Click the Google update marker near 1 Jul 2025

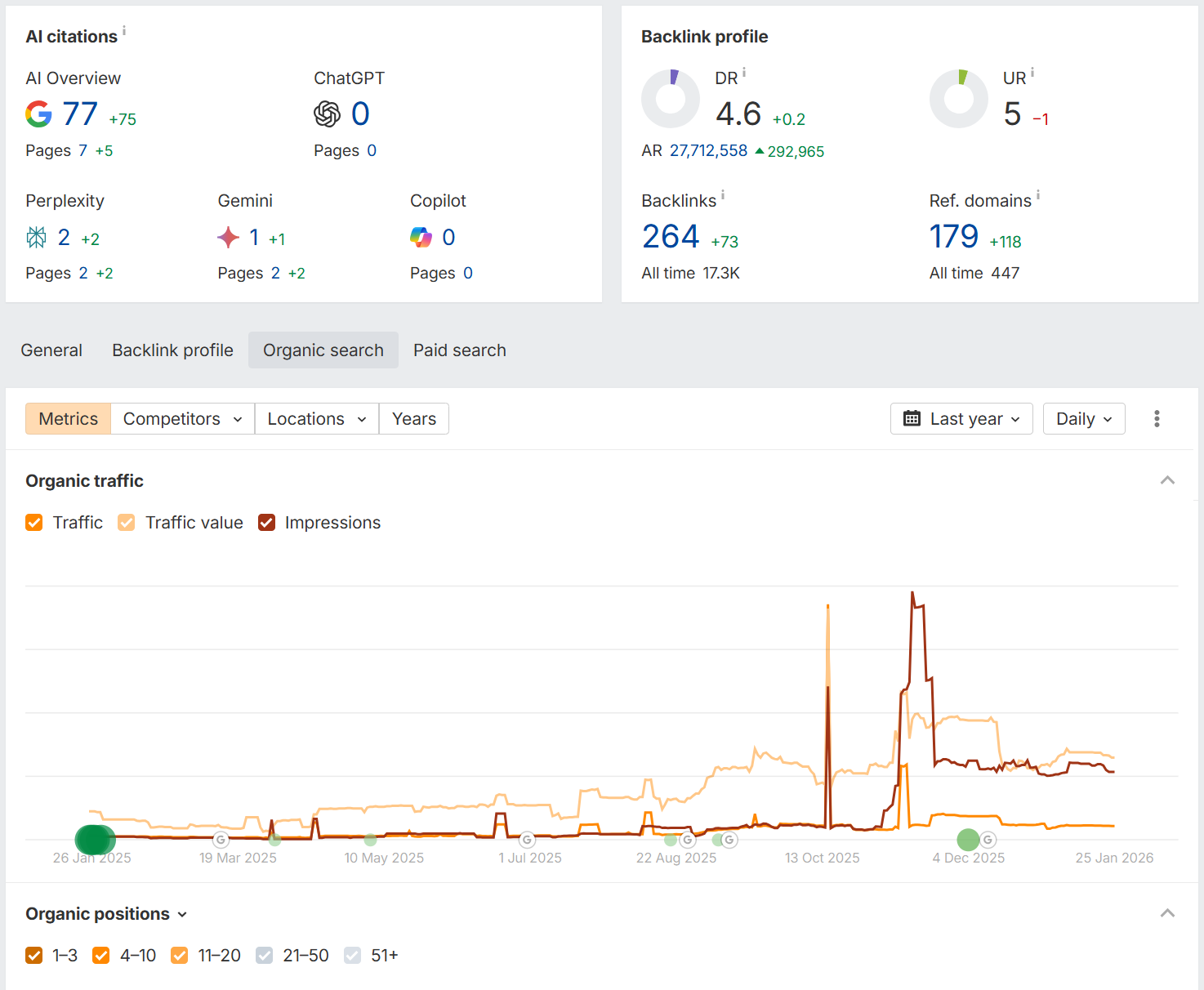tap(527, 840)
